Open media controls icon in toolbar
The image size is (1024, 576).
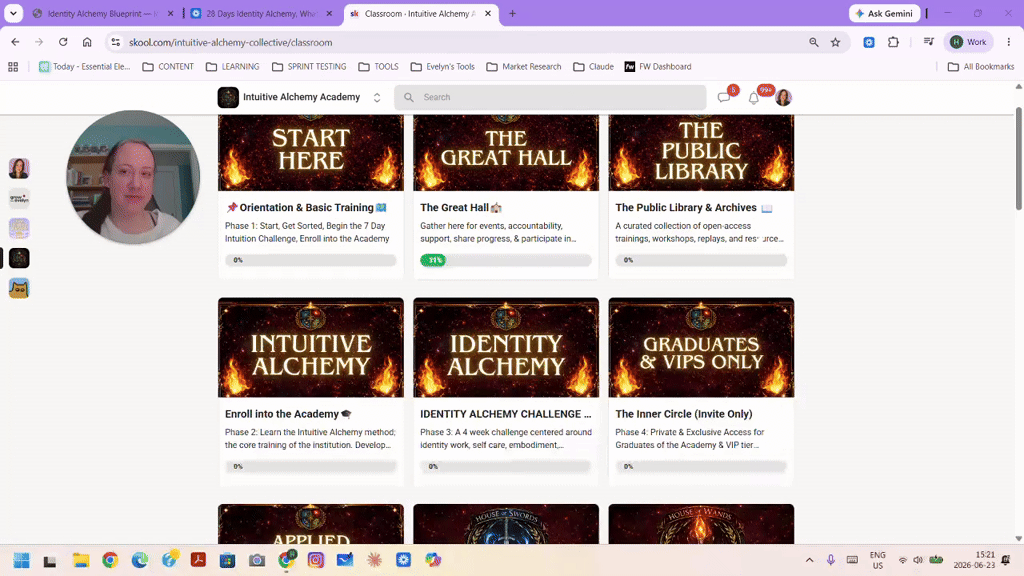pos(929,42)
